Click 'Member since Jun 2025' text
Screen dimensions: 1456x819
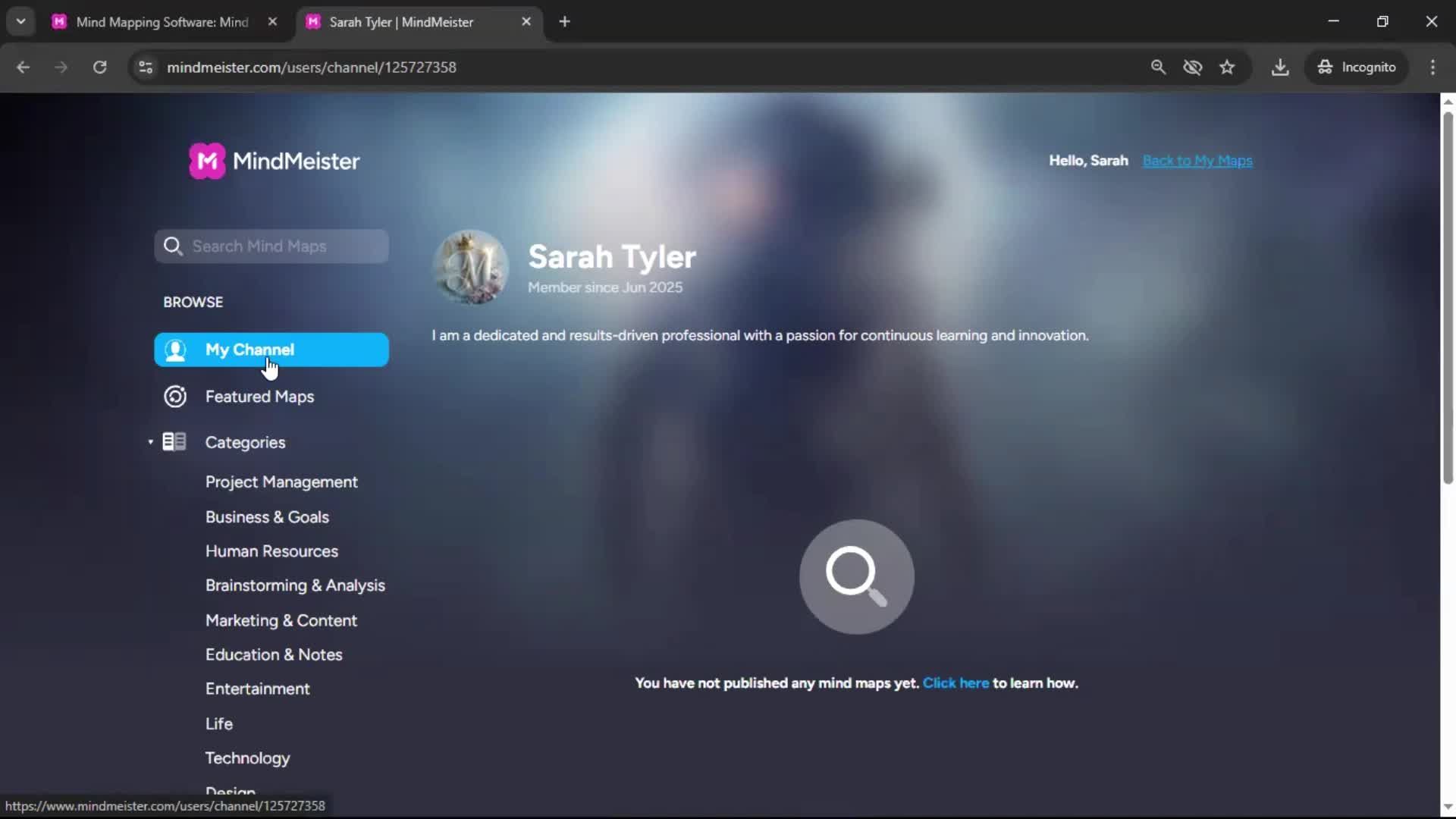pos(605,287)
